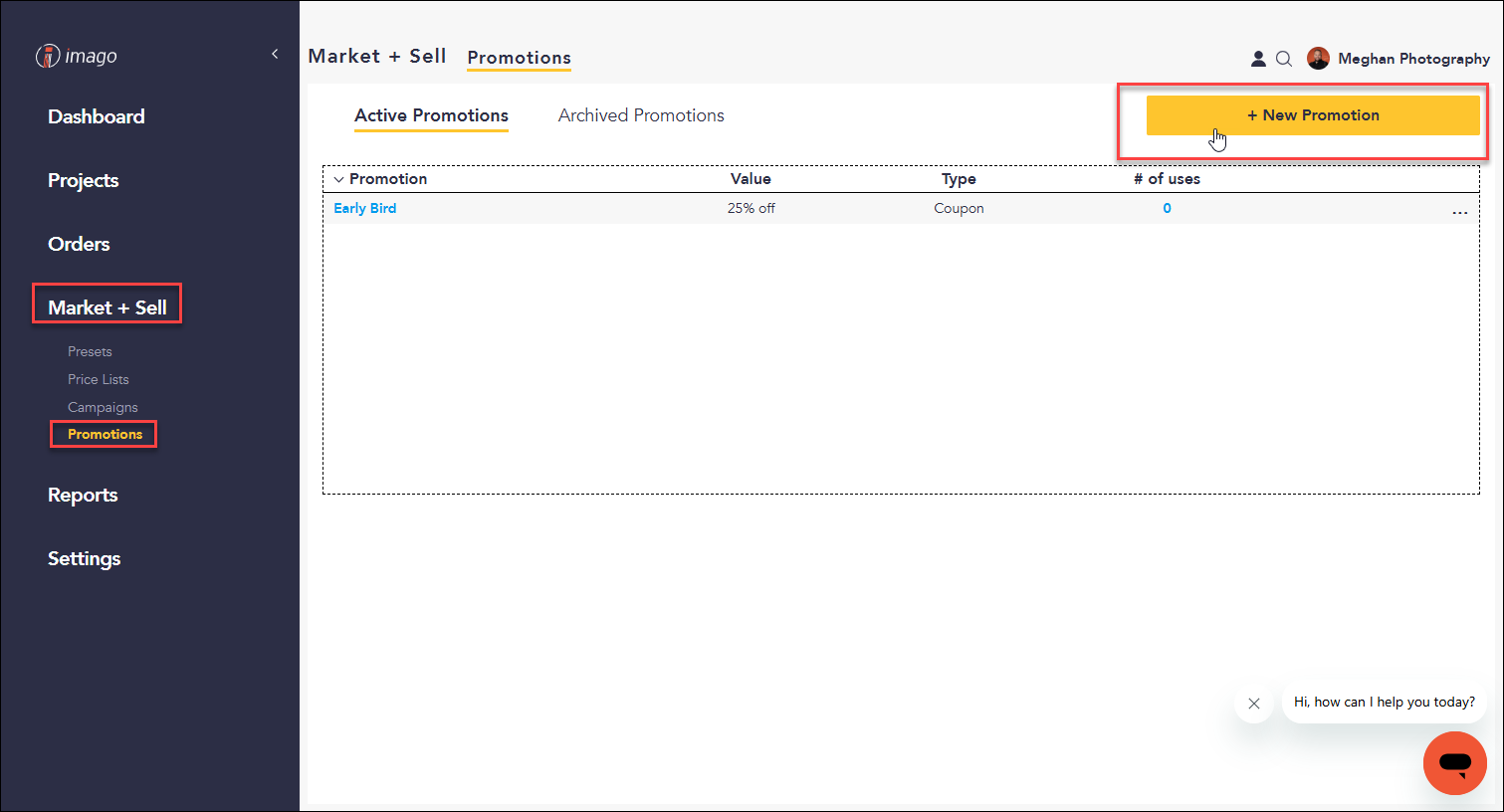The image size is (1504, 812).
Task: Open Settings in the sidebar
Action: [84, 558]
